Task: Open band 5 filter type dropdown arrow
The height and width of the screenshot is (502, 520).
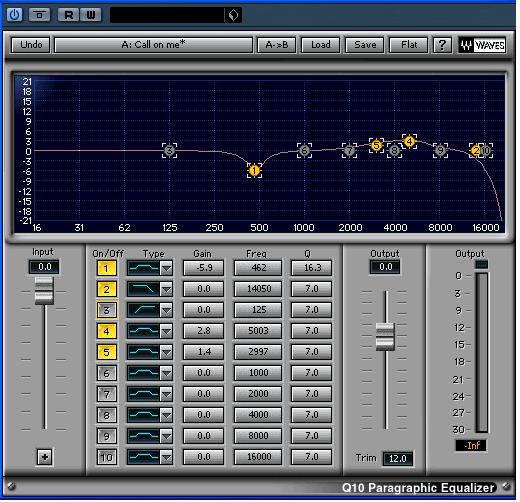Action: tap(166, 352)
